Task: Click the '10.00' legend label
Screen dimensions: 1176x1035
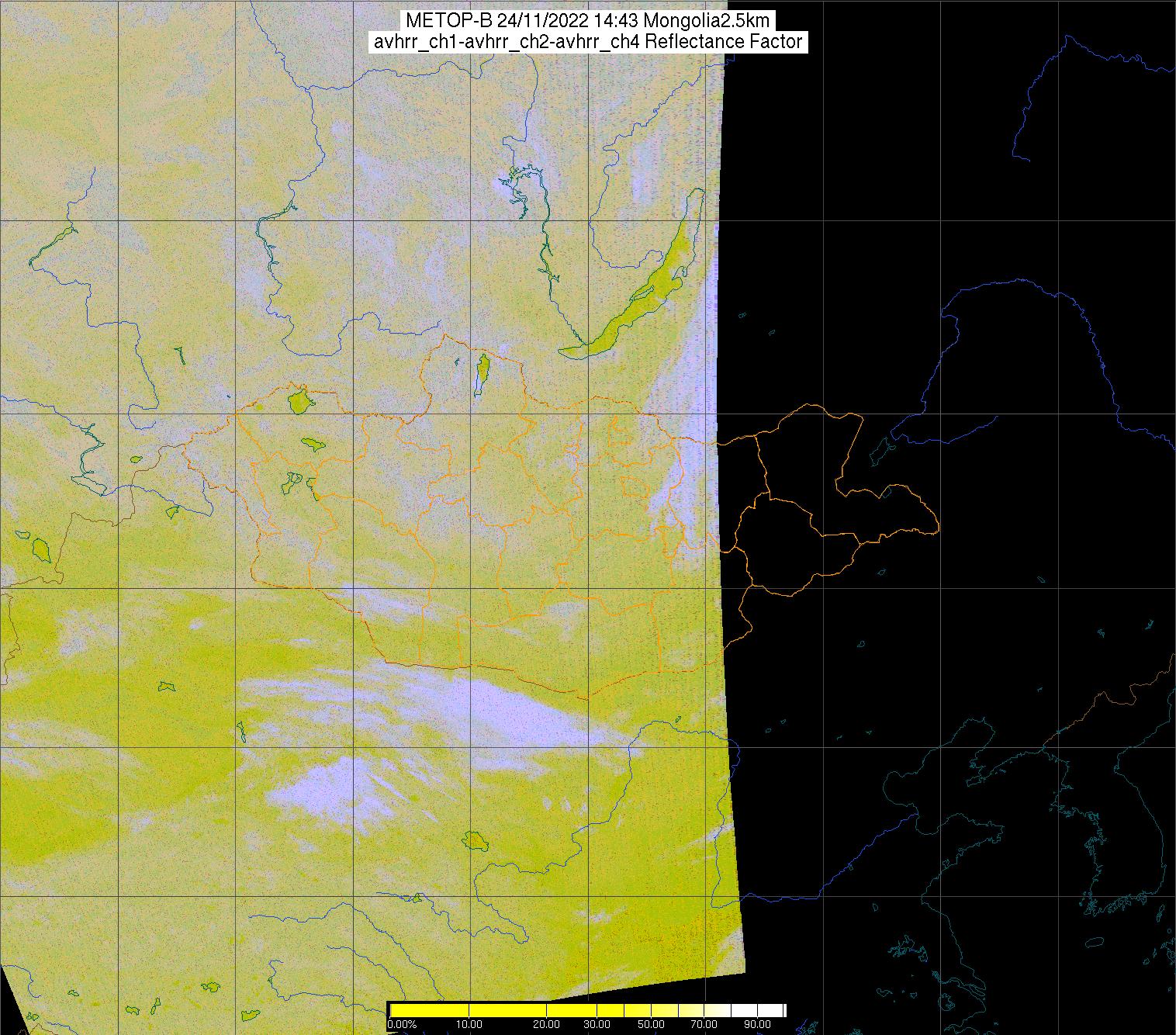Action: [469, 1025]
